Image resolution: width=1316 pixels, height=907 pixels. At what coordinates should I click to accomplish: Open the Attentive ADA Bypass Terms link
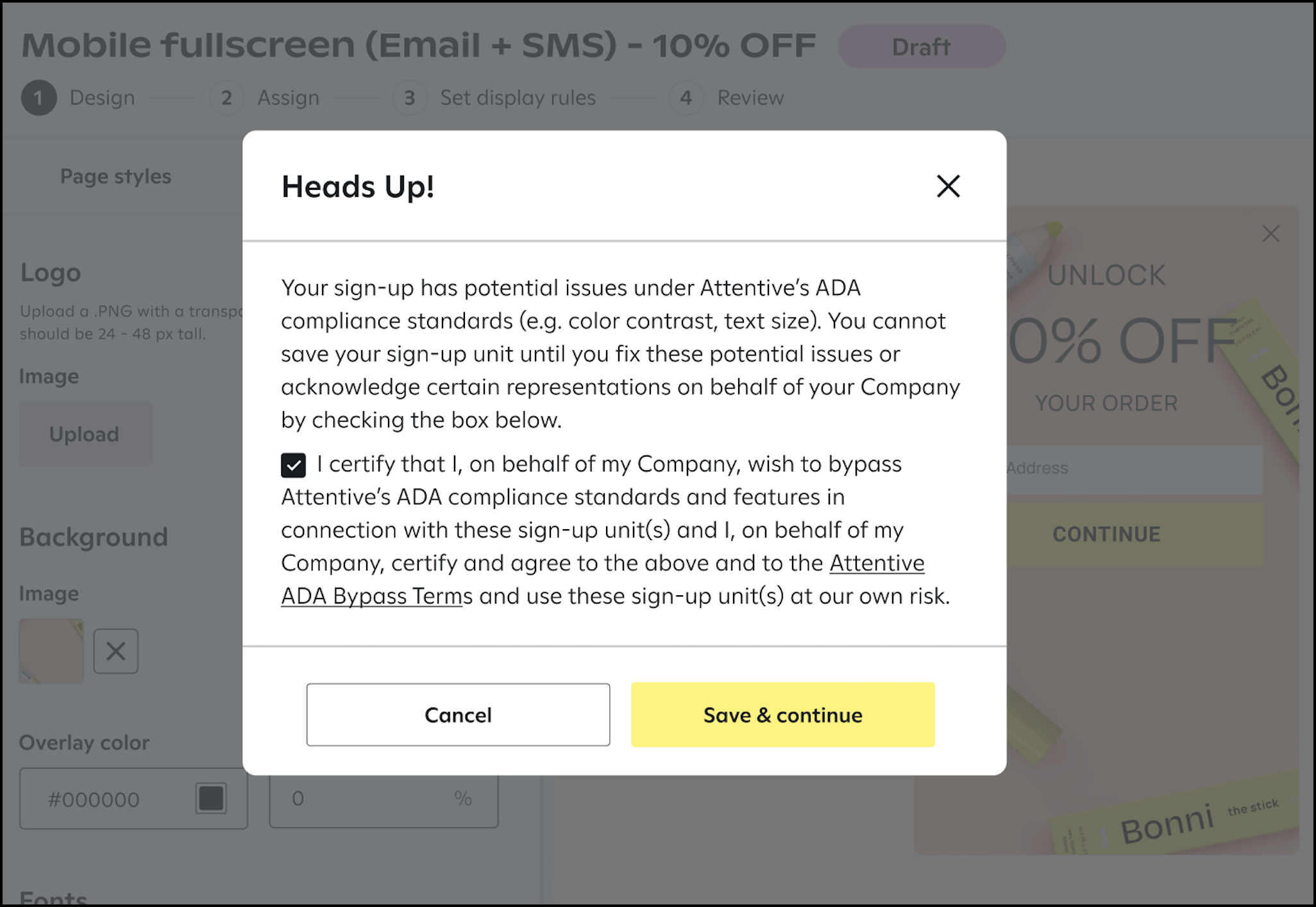pyautogui.click(x=603, y=579)
